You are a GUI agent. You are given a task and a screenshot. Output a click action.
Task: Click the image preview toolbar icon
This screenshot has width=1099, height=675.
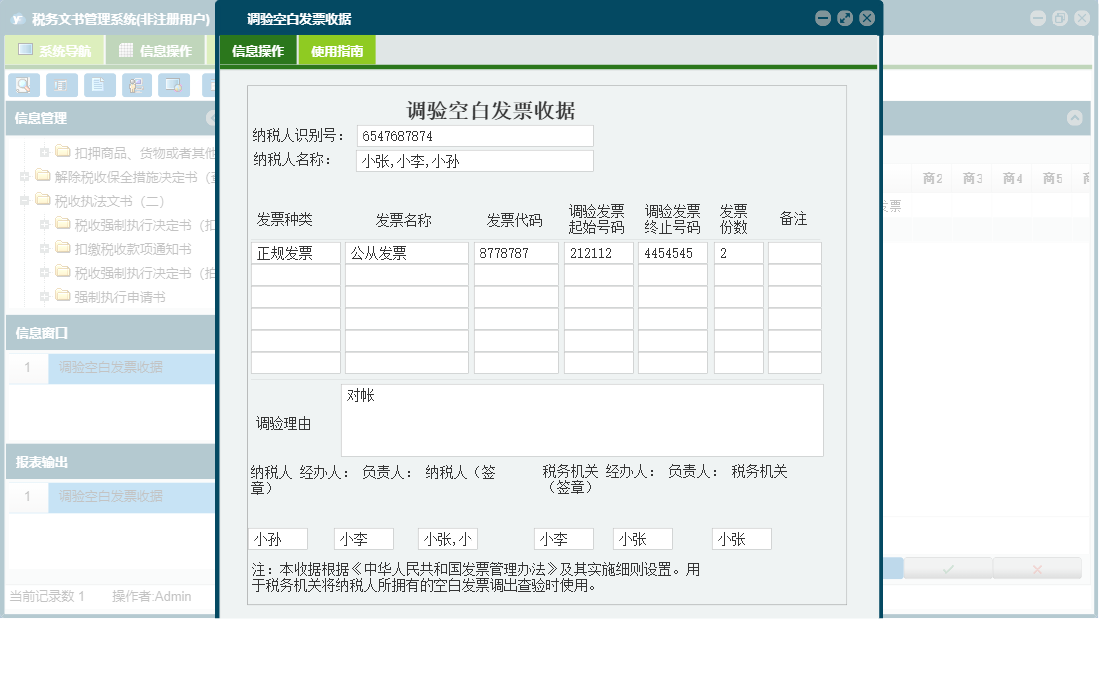point(174,85)
